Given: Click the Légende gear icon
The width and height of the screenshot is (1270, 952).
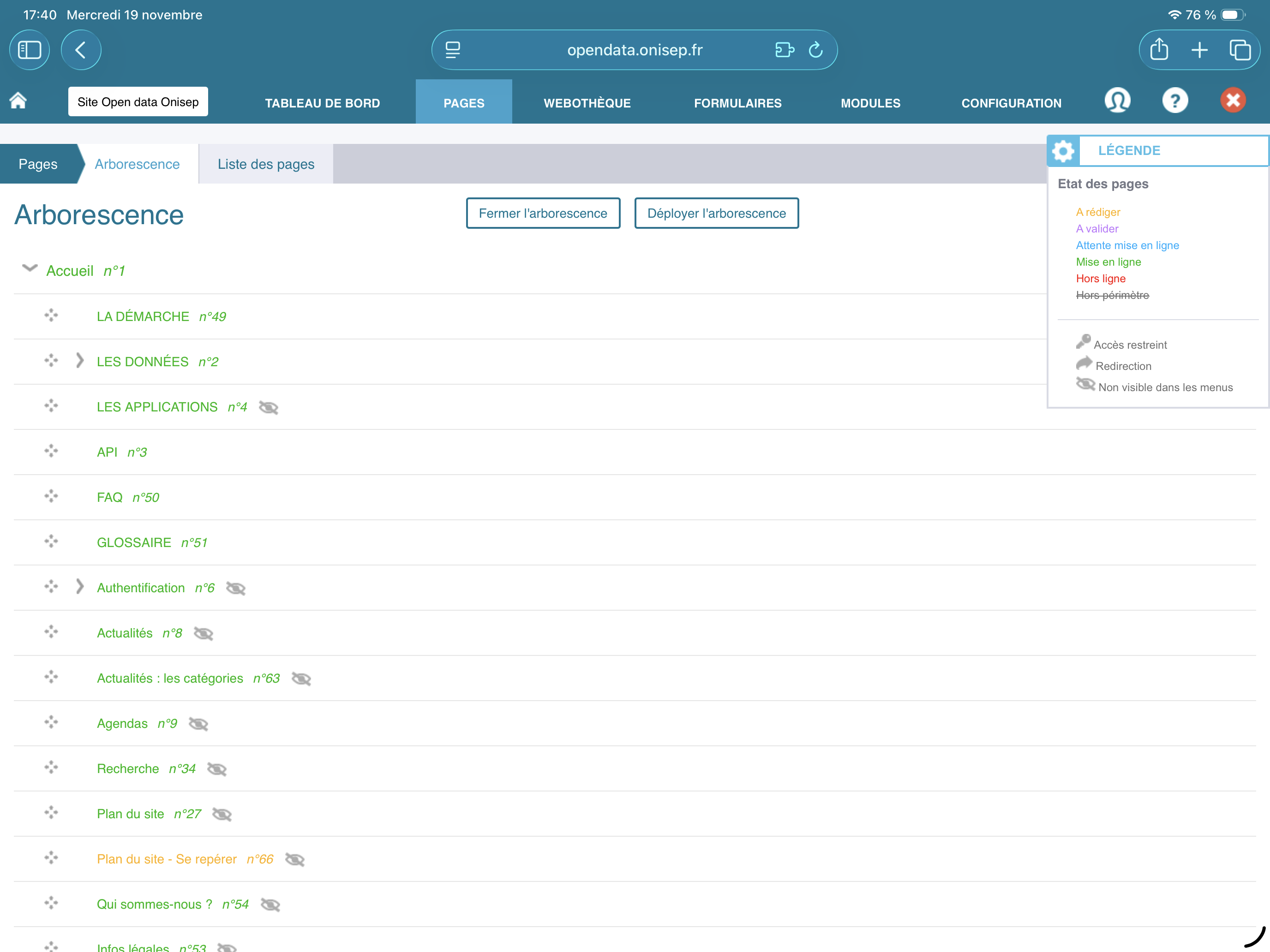Looking at the screenshot, I should coord(1063,151).
